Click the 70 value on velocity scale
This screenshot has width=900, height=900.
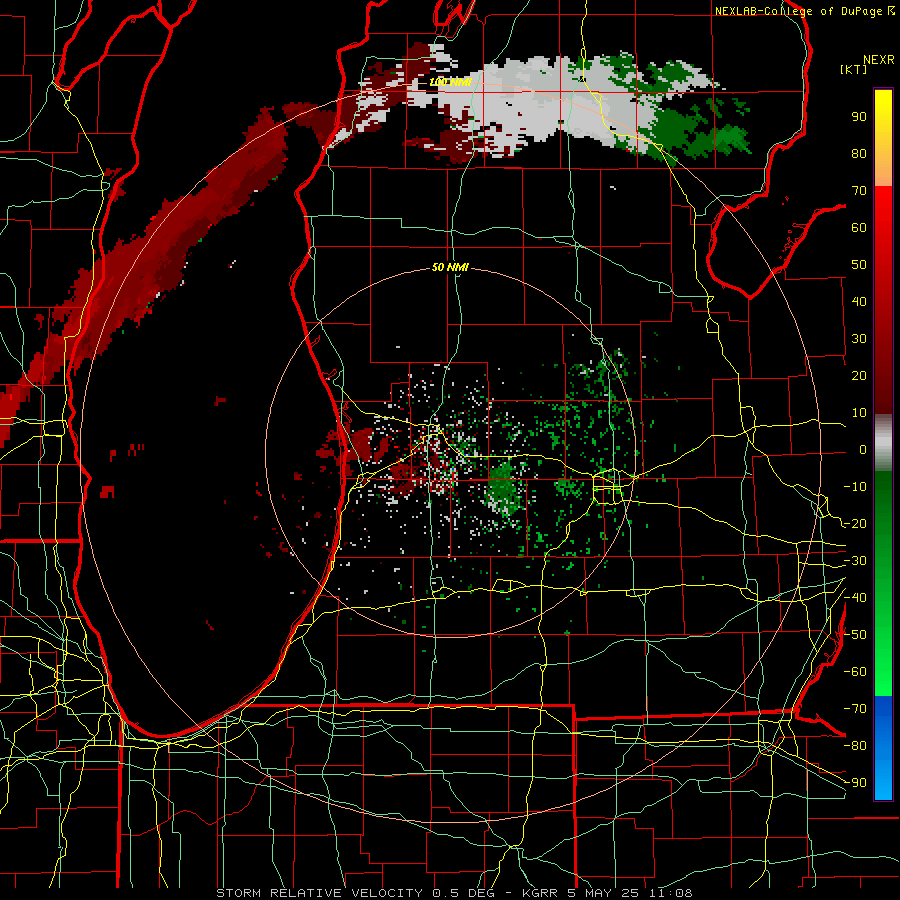pos(859,191)
